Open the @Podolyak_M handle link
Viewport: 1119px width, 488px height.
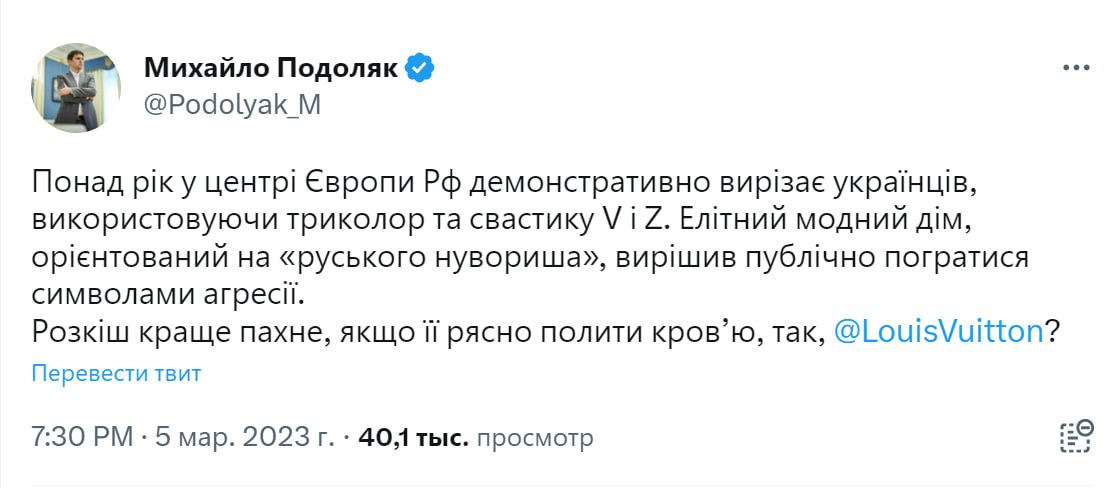tap(232, 105)
